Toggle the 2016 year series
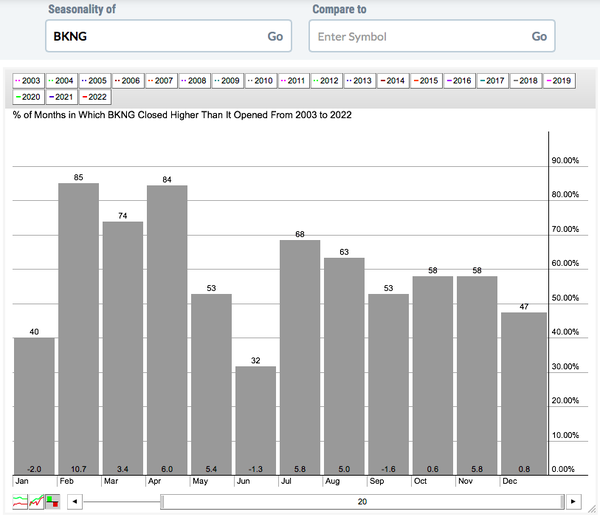This screenshot has width=600, height=517. 460,81
